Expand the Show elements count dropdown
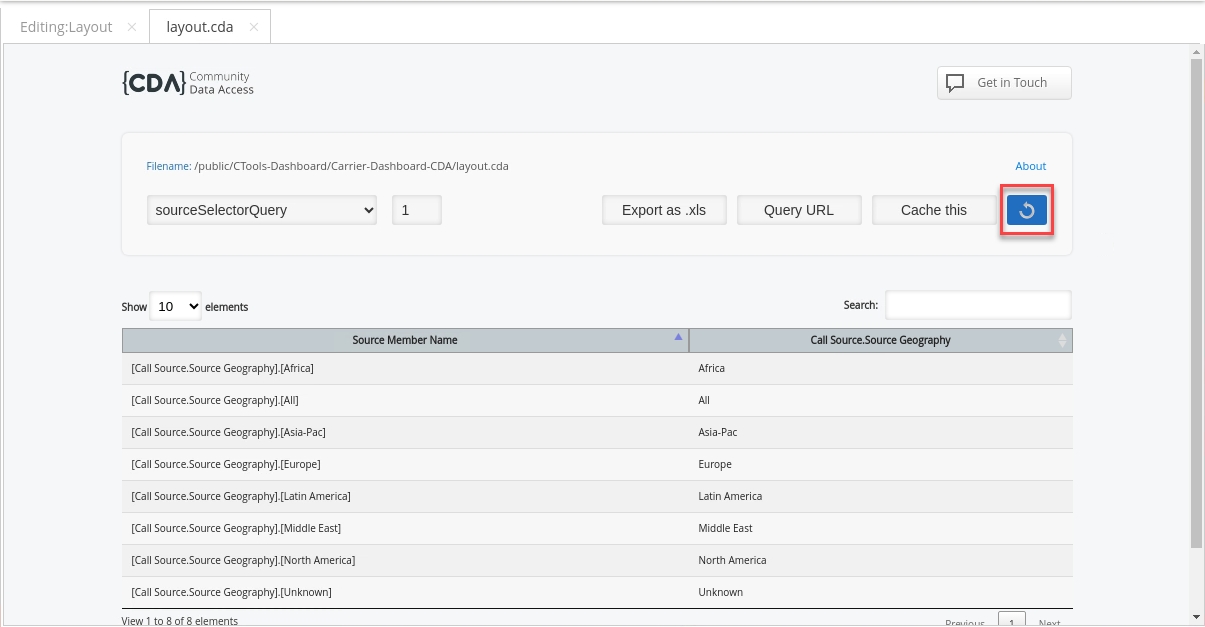Viewport: 1205px width, 627px height. pyautogui.click(x=175, y=307)
